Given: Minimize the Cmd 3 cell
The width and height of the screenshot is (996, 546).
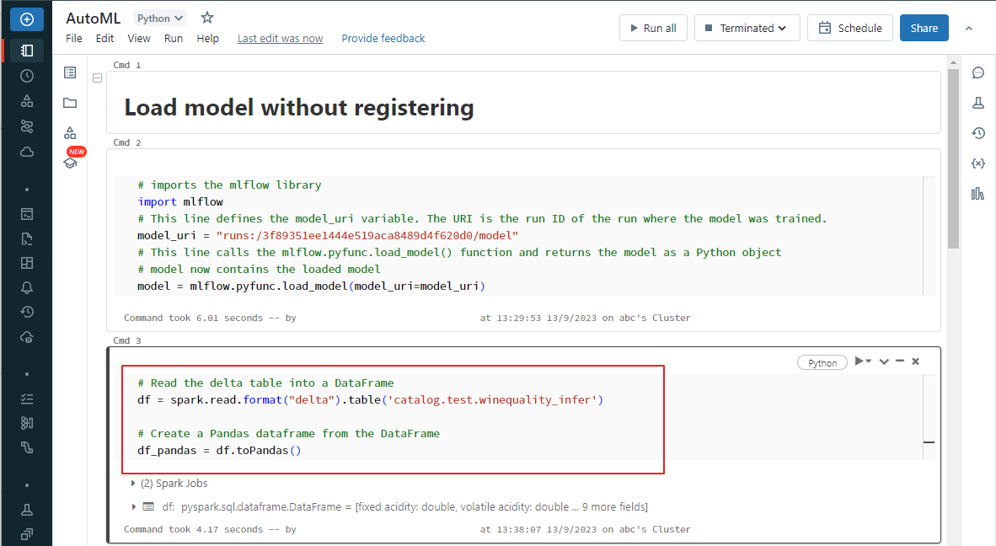Looking at the screenshot, I should click(x=899, y=361).
